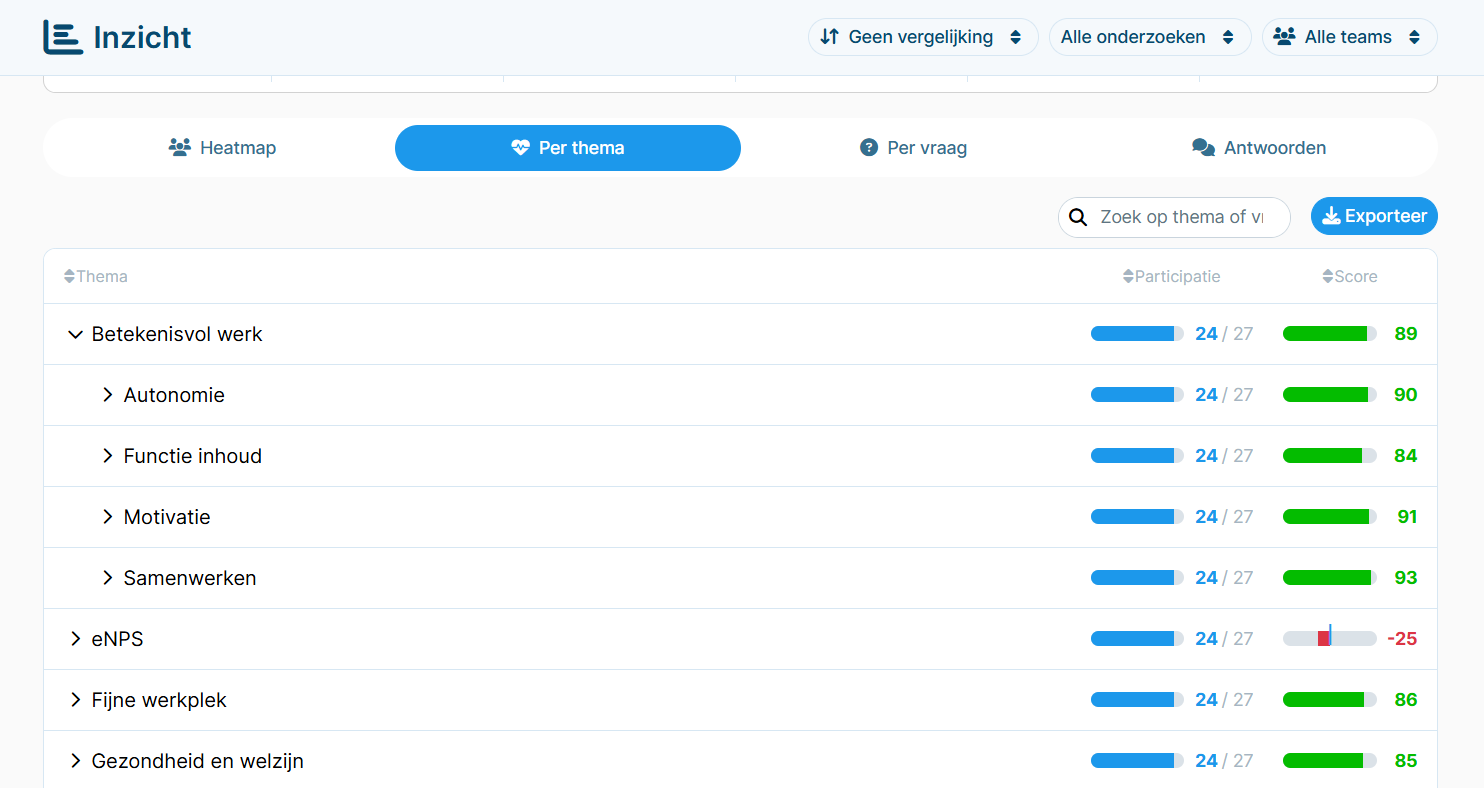The height and width of the screenshot is (788, 1484).
Task: Click the Inzicht title text
Action: click(x=142, y=38)
